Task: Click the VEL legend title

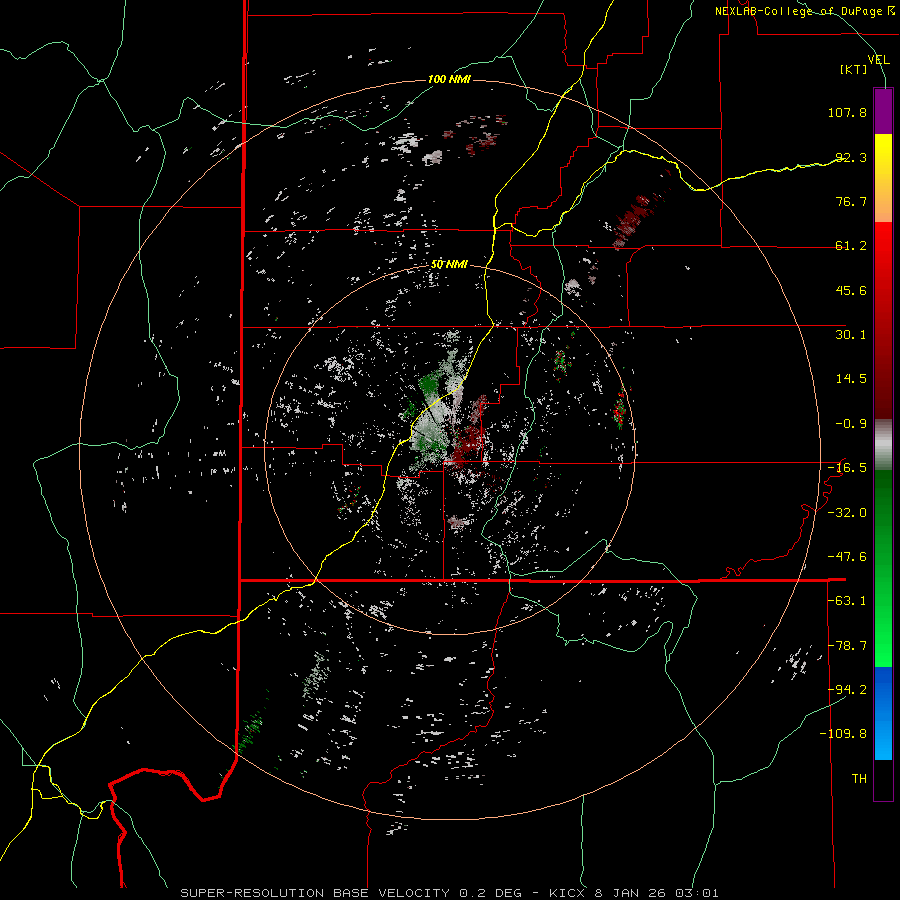Action: [x=878, y=60]
